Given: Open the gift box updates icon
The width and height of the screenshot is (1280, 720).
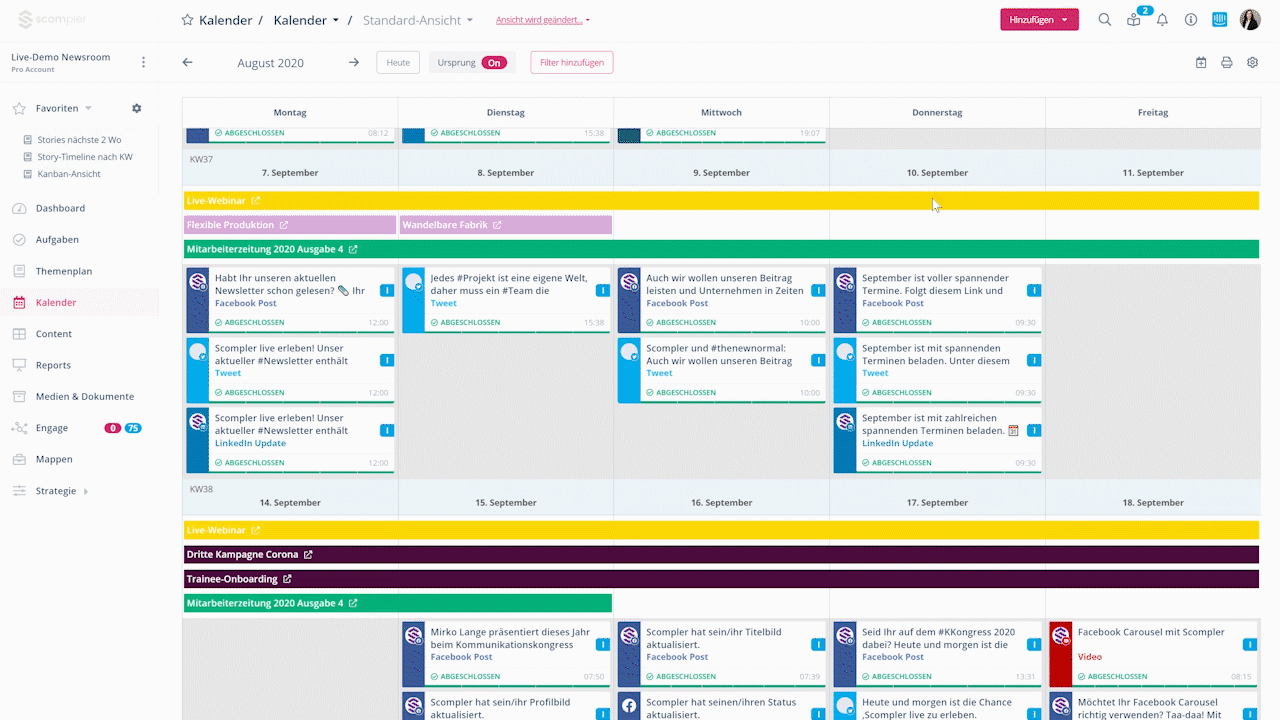Looking at the screenshot, I should [x=1133, y=20].
